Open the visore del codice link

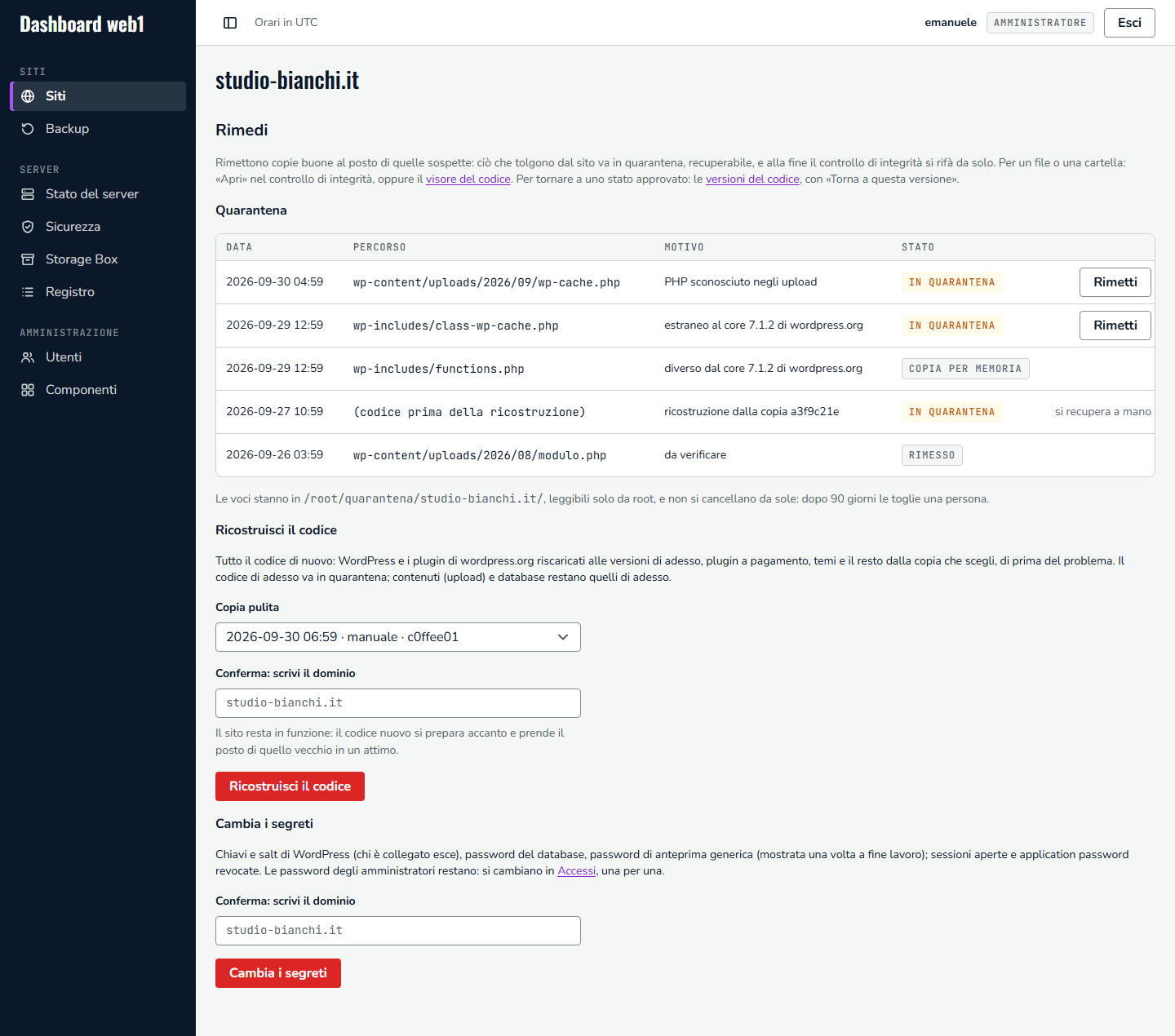(468, 179)
